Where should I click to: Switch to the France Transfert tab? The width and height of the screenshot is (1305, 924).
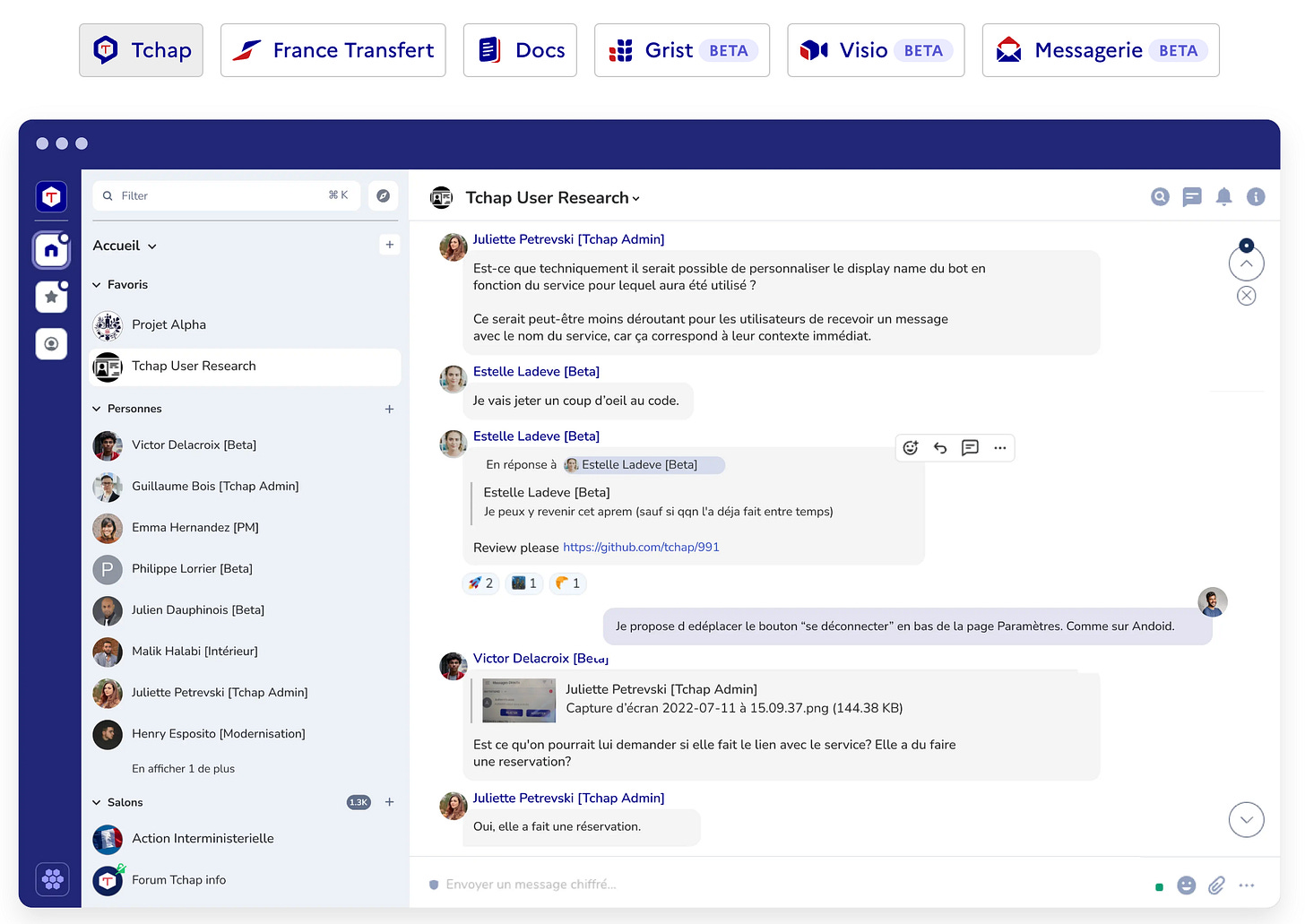[x=333, y=50]
